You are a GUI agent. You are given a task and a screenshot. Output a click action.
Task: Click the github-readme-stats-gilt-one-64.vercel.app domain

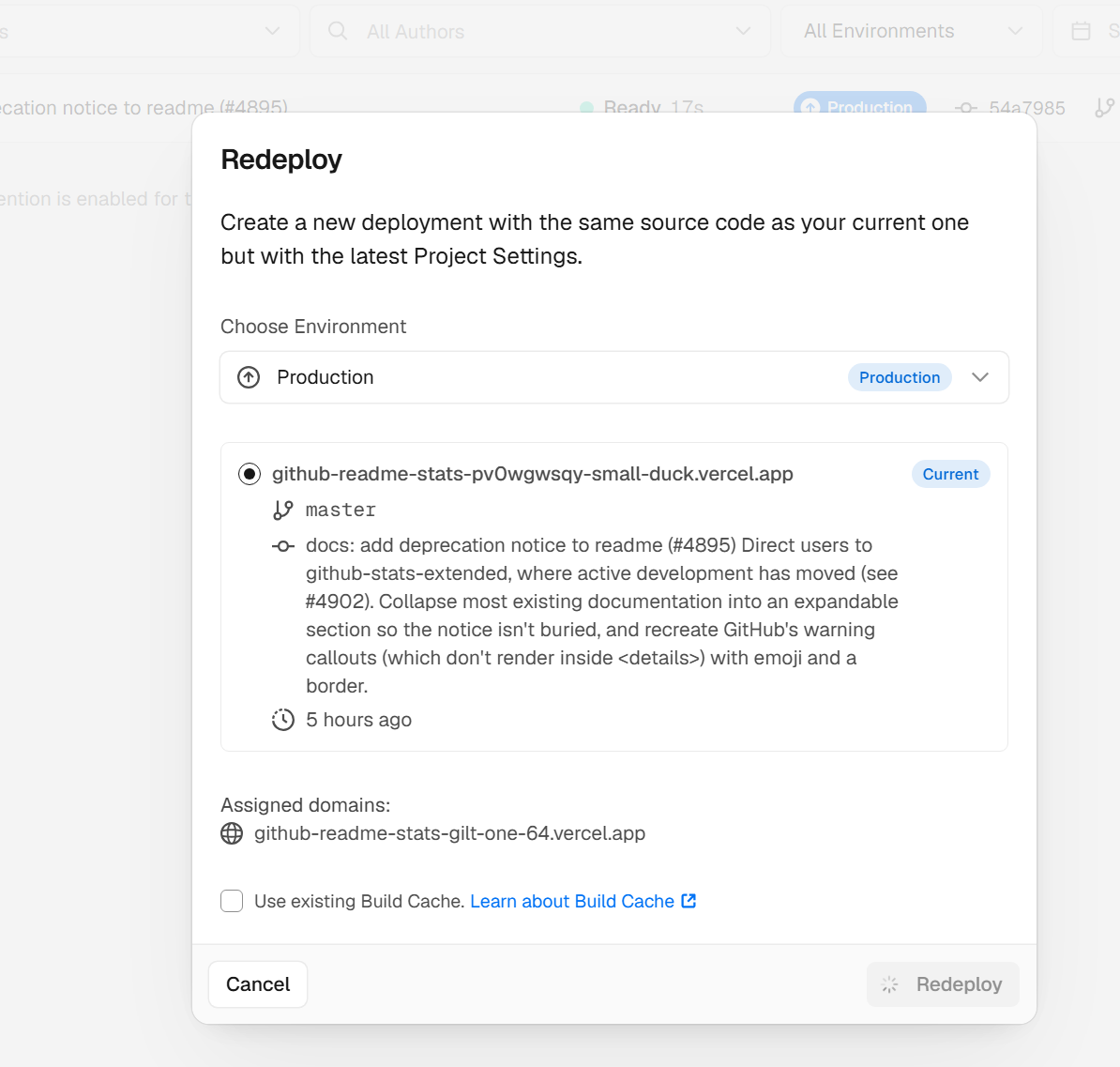[x=450, y=833]
